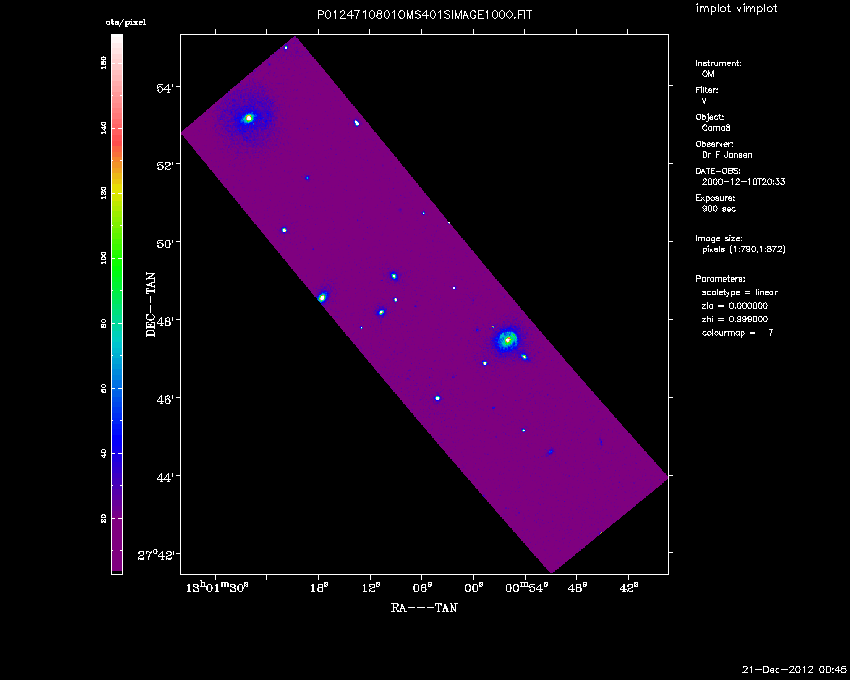Click the 48' declination tick label
This screenshot has height=680, width=850.
(165, 322)
